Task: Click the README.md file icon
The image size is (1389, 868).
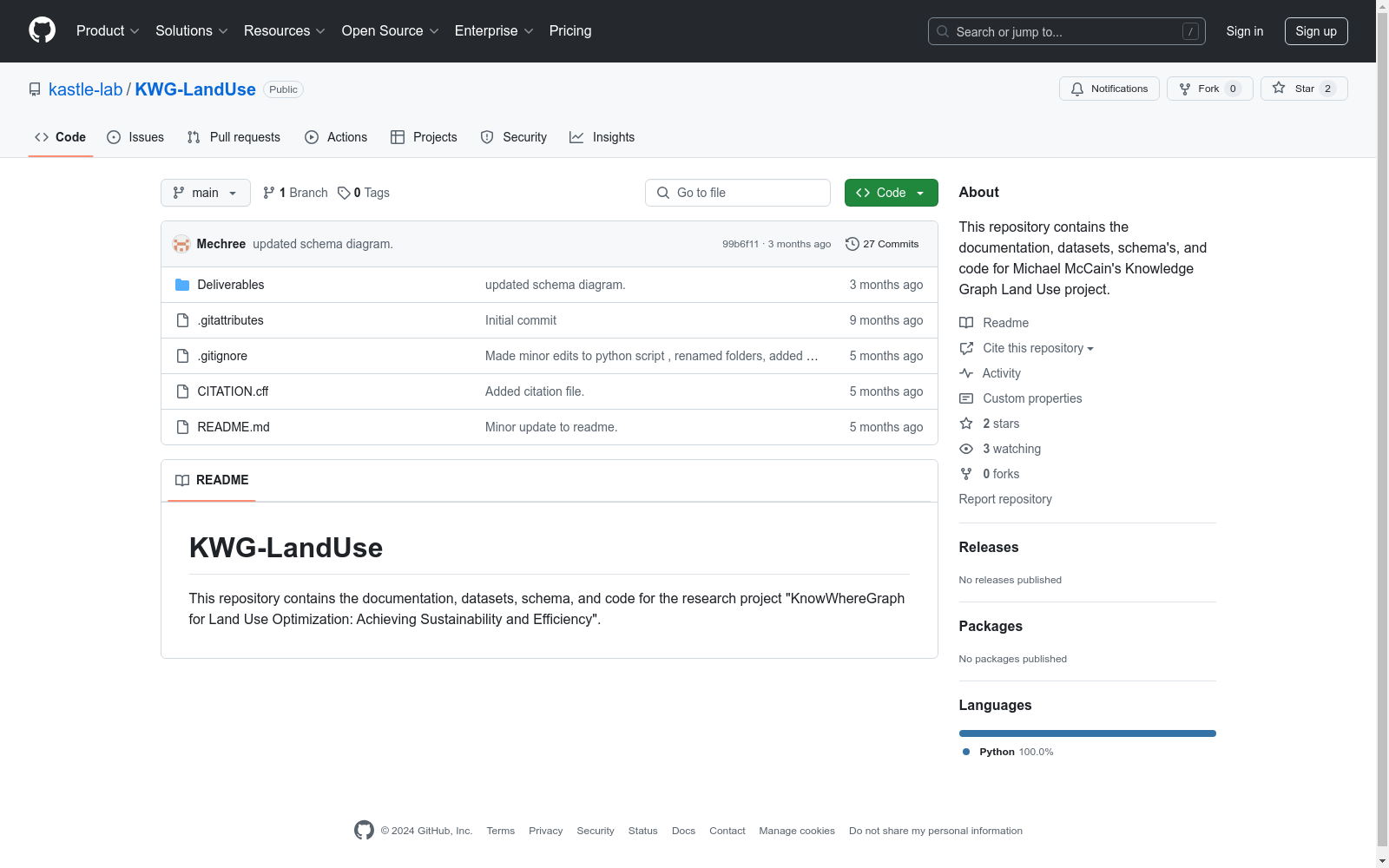Action: tap(182, 427)
